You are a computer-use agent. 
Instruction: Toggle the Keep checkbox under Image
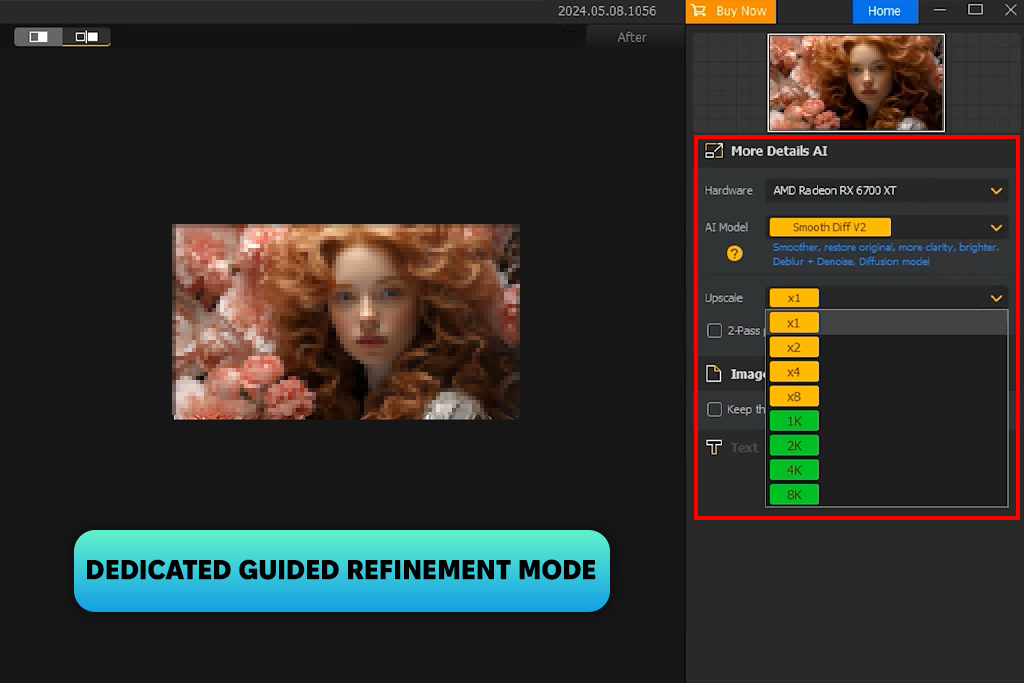(715, 409)
